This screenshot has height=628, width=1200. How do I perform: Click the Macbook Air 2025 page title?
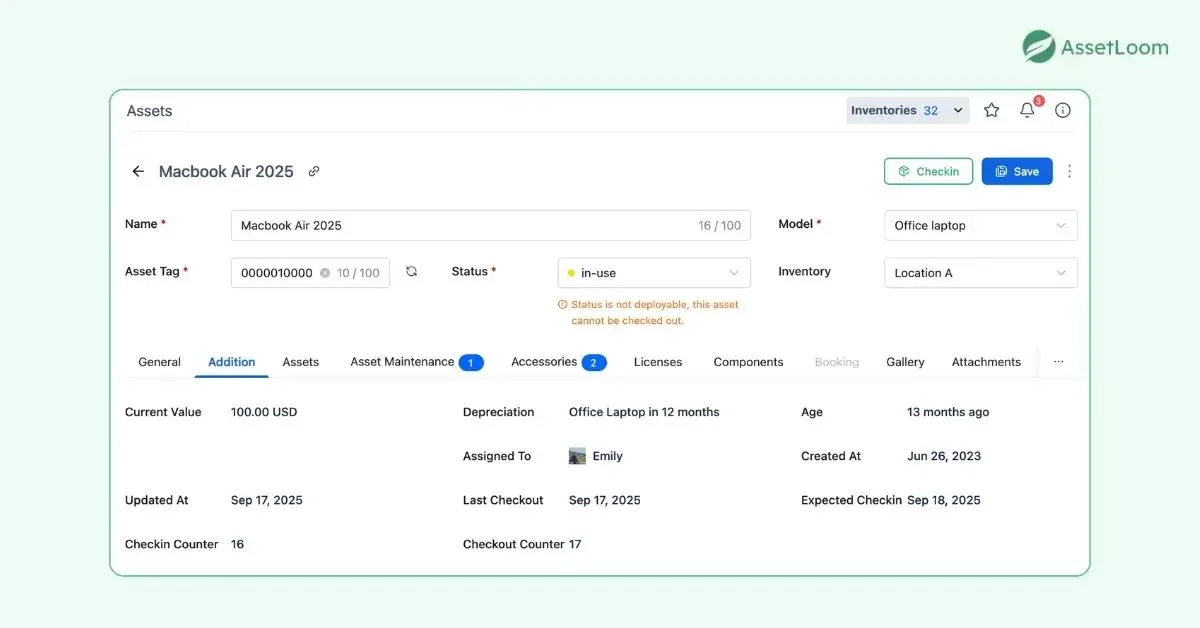point(226,172)
